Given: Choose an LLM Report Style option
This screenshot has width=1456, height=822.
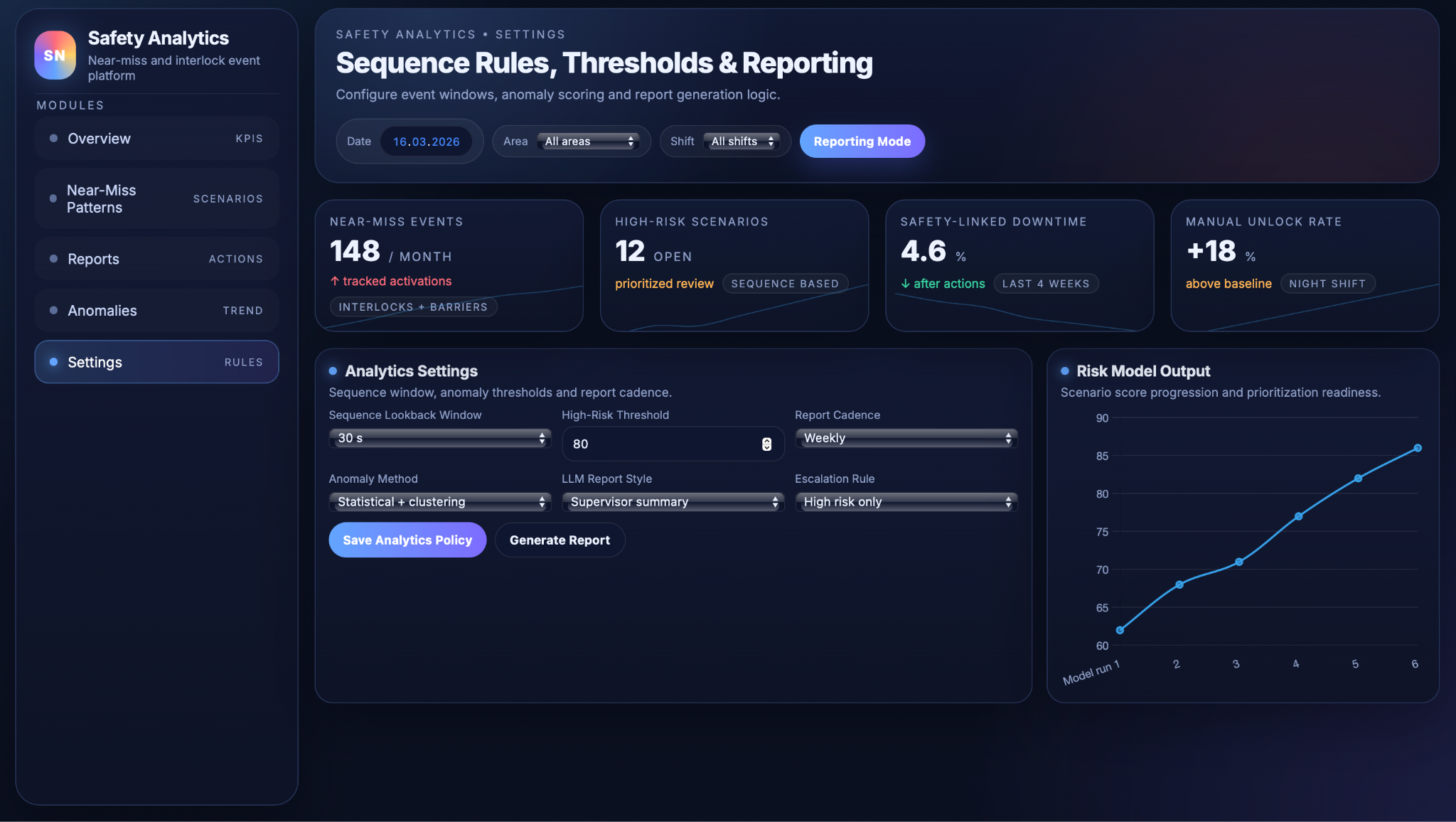Looking at the screenshot, I should (673, 502).
